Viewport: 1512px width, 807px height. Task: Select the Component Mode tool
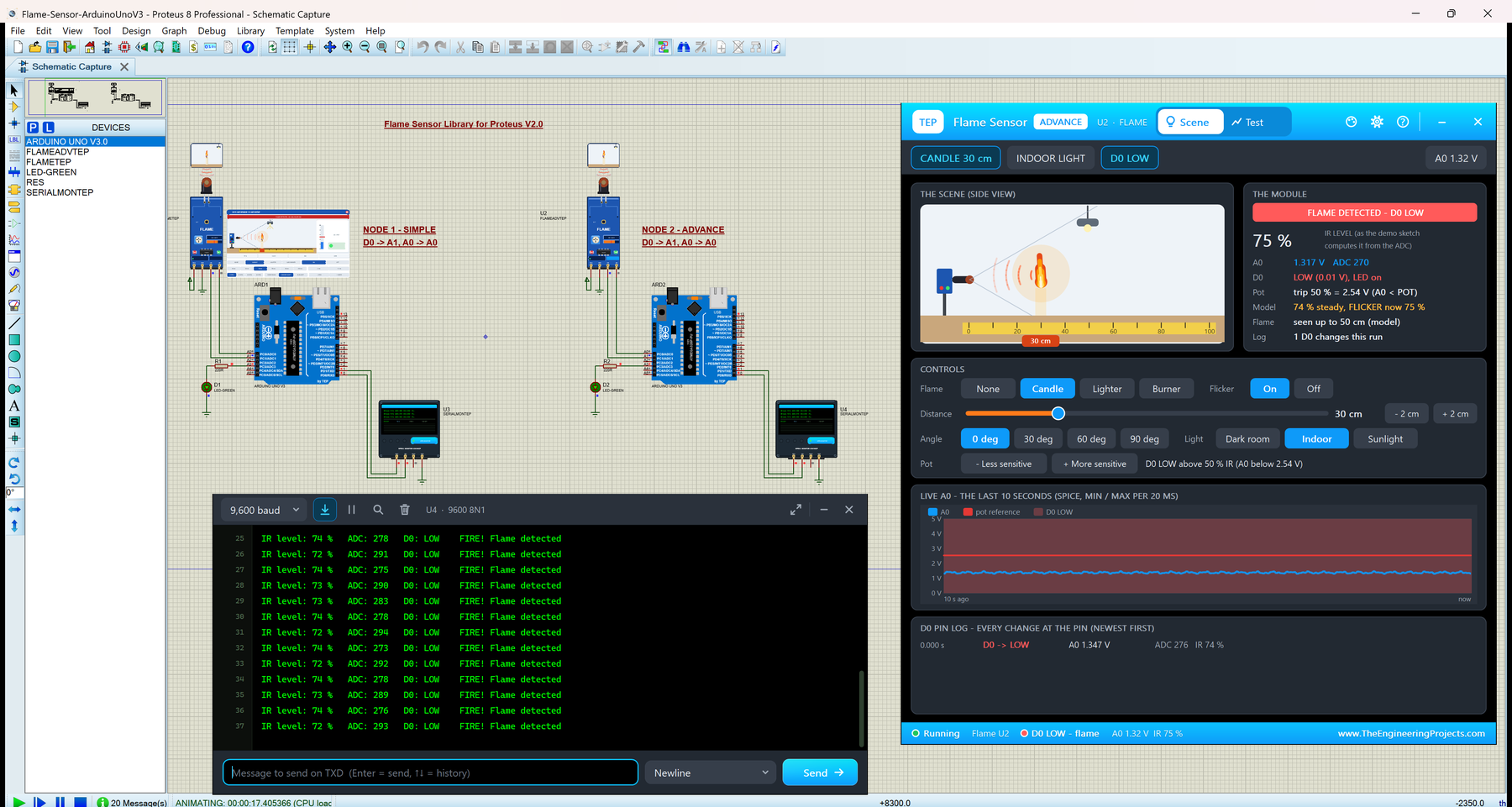[x=14, y=107]
